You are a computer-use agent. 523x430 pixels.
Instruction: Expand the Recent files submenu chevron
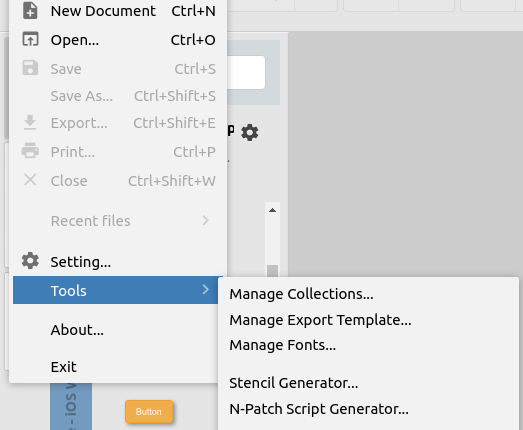tap(205, 221)
